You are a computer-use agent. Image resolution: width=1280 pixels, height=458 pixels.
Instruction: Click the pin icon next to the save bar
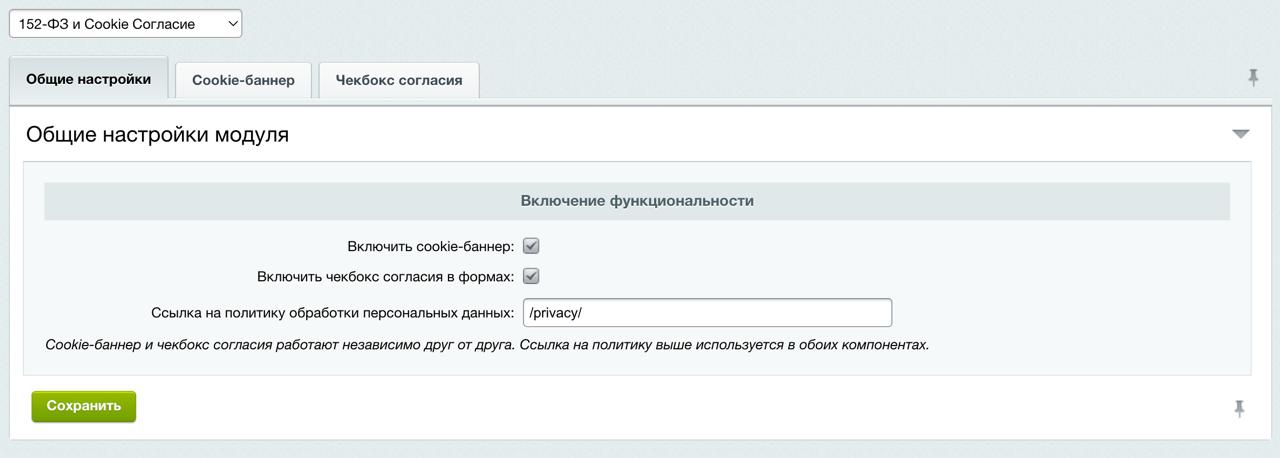1239,408
